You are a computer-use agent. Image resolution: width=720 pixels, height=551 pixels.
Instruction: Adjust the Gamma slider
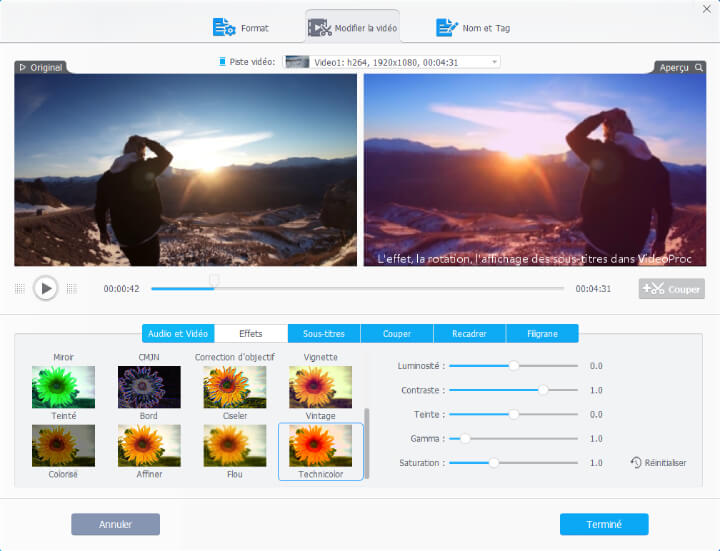coord(513,439)
